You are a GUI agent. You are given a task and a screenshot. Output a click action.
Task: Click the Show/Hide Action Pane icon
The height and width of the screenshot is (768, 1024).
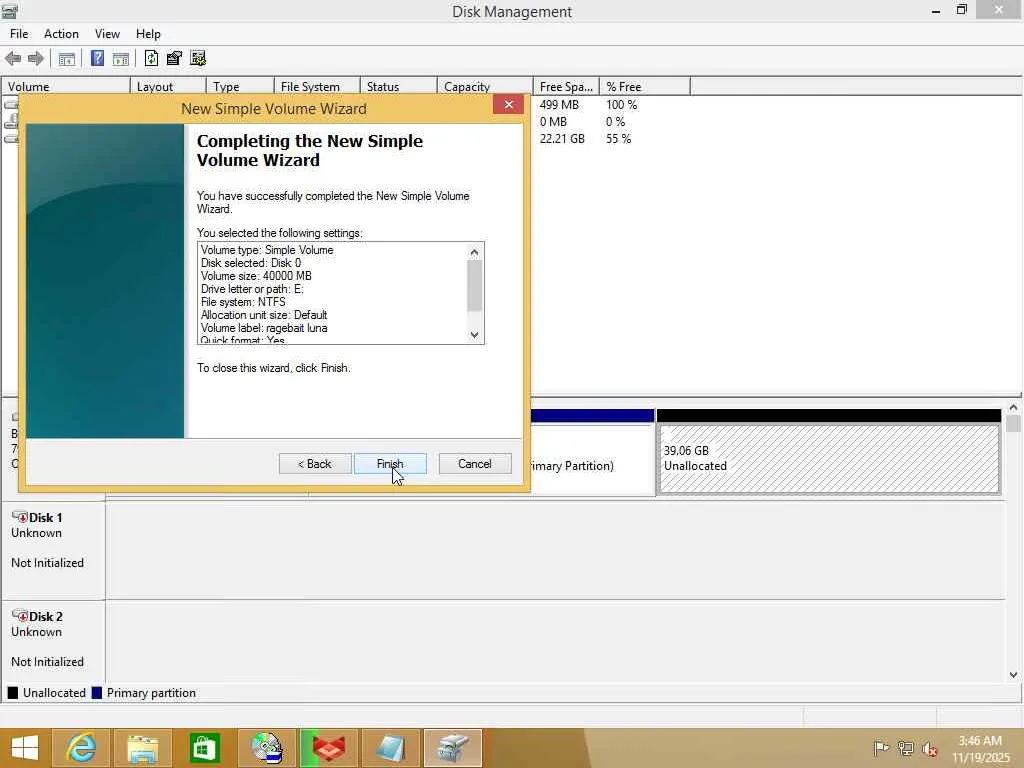tap(121, 59)
